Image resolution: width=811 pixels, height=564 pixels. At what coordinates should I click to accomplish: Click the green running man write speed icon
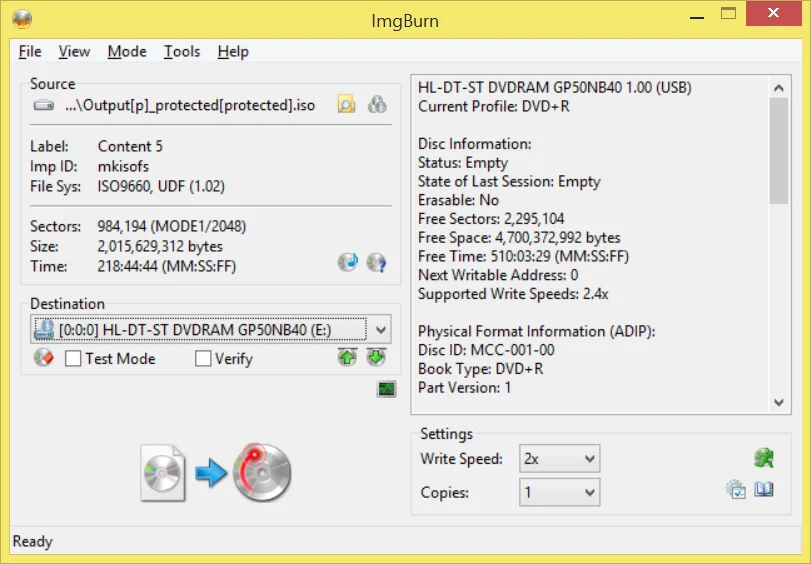click(x=764, y=458)
